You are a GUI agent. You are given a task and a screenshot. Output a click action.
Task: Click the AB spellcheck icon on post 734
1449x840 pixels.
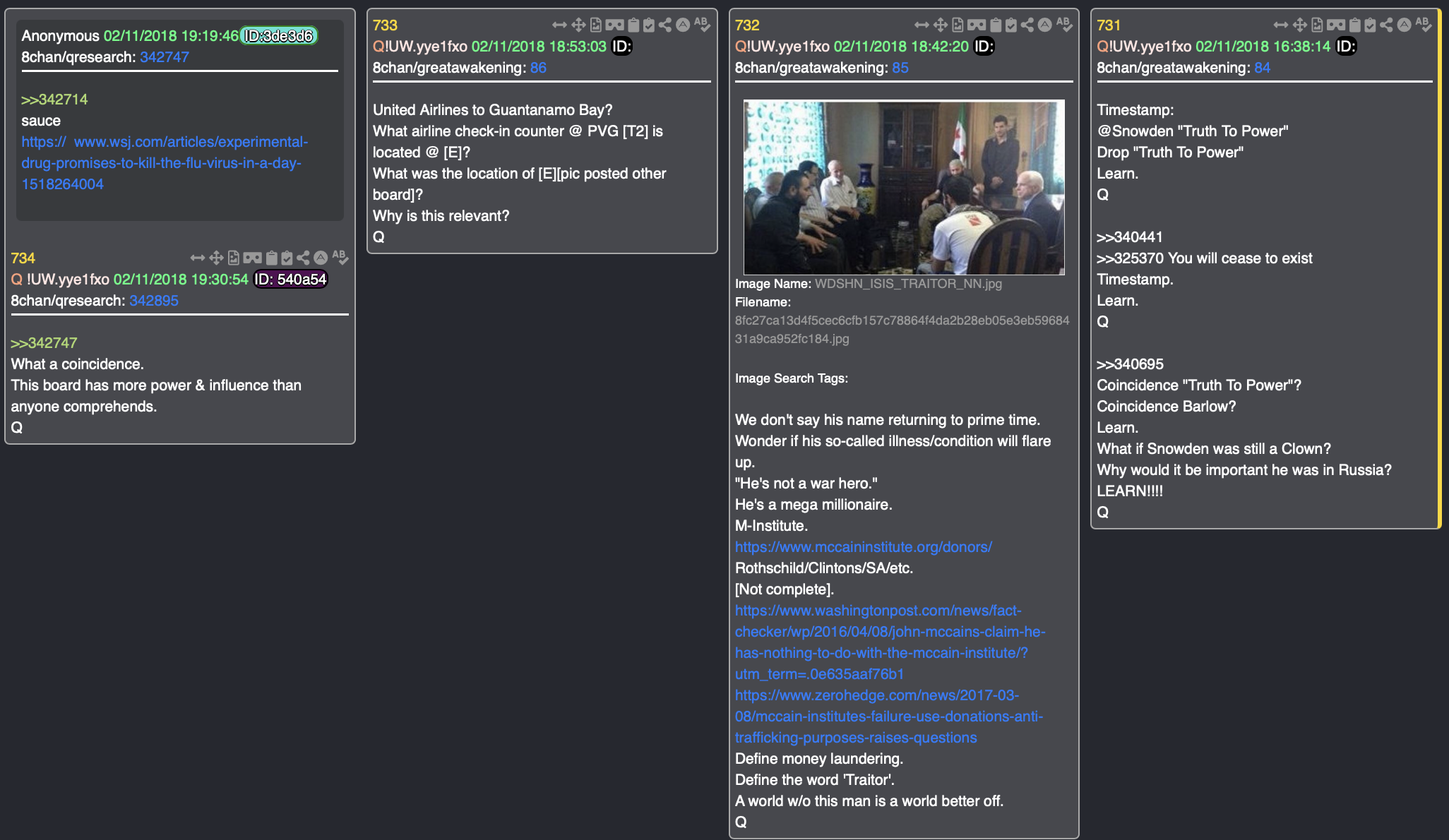coord(339,258)
